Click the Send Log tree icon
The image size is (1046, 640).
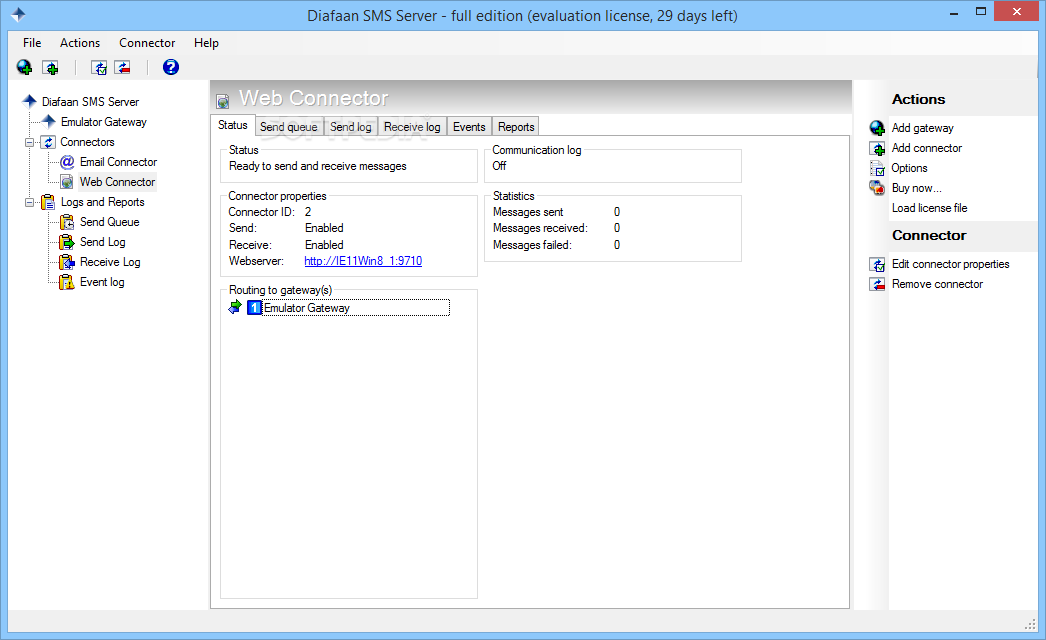[67, 242]
